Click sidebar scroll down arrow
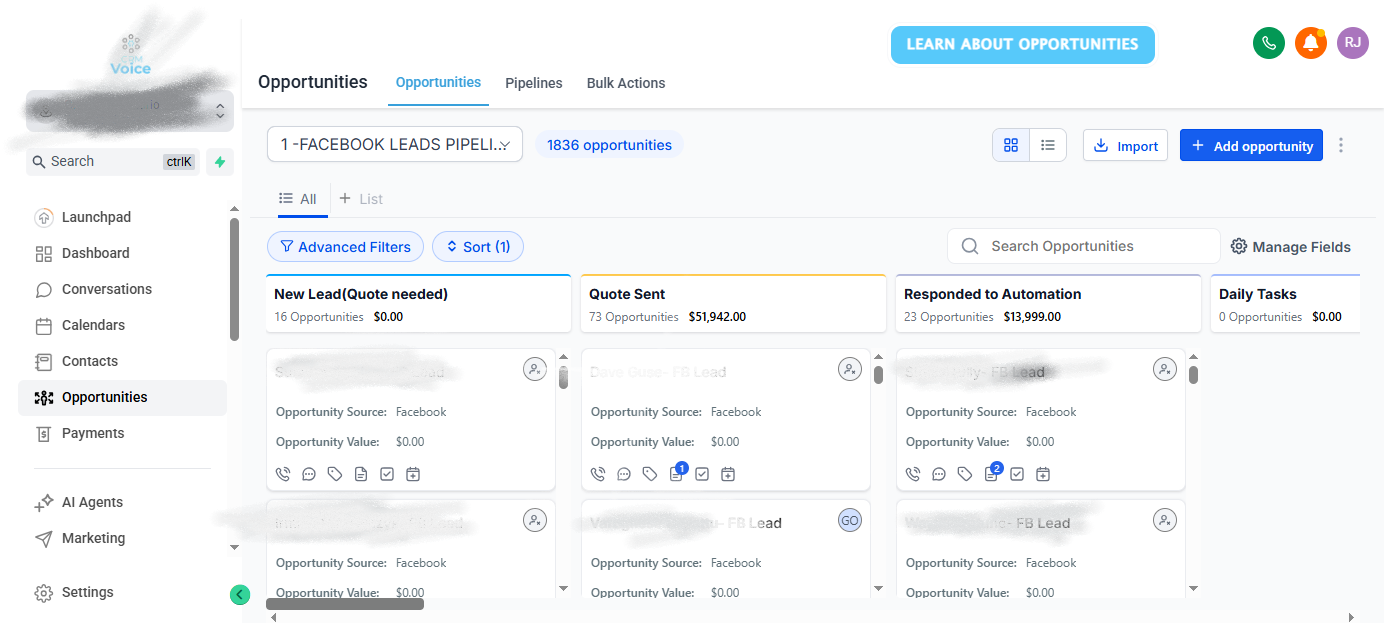Image resolution: width=1384 pixels, height=623 pixels. (x=234, y=547)
